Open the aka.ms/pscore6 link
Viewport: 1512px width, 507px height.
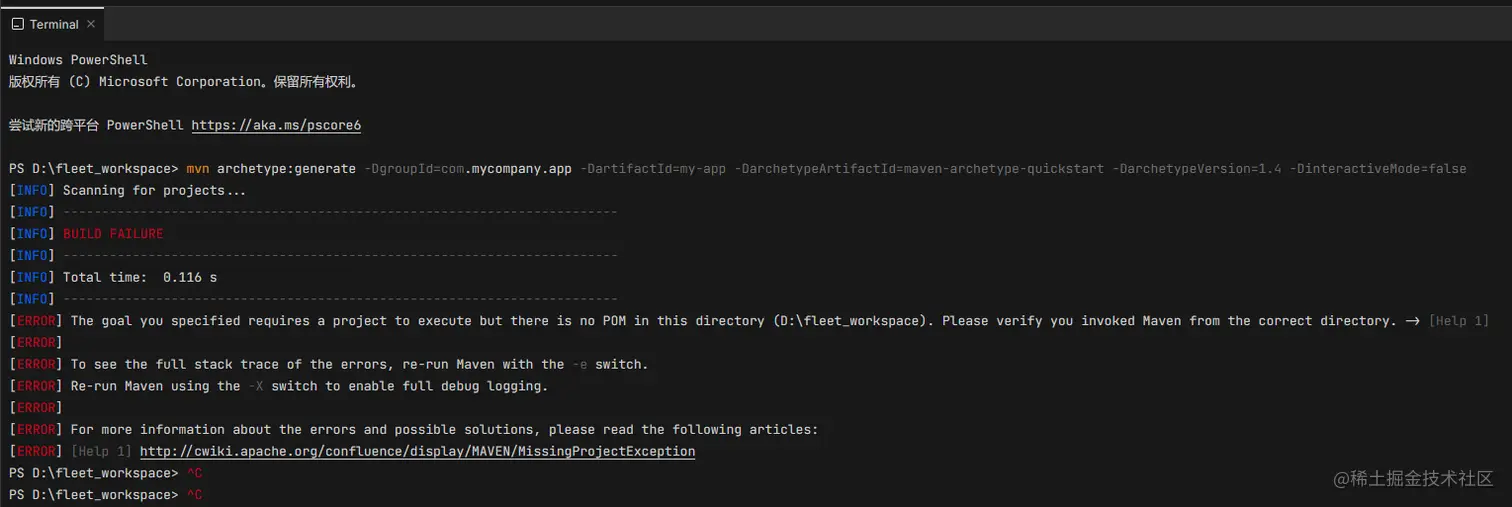click(x=276, y=125)
